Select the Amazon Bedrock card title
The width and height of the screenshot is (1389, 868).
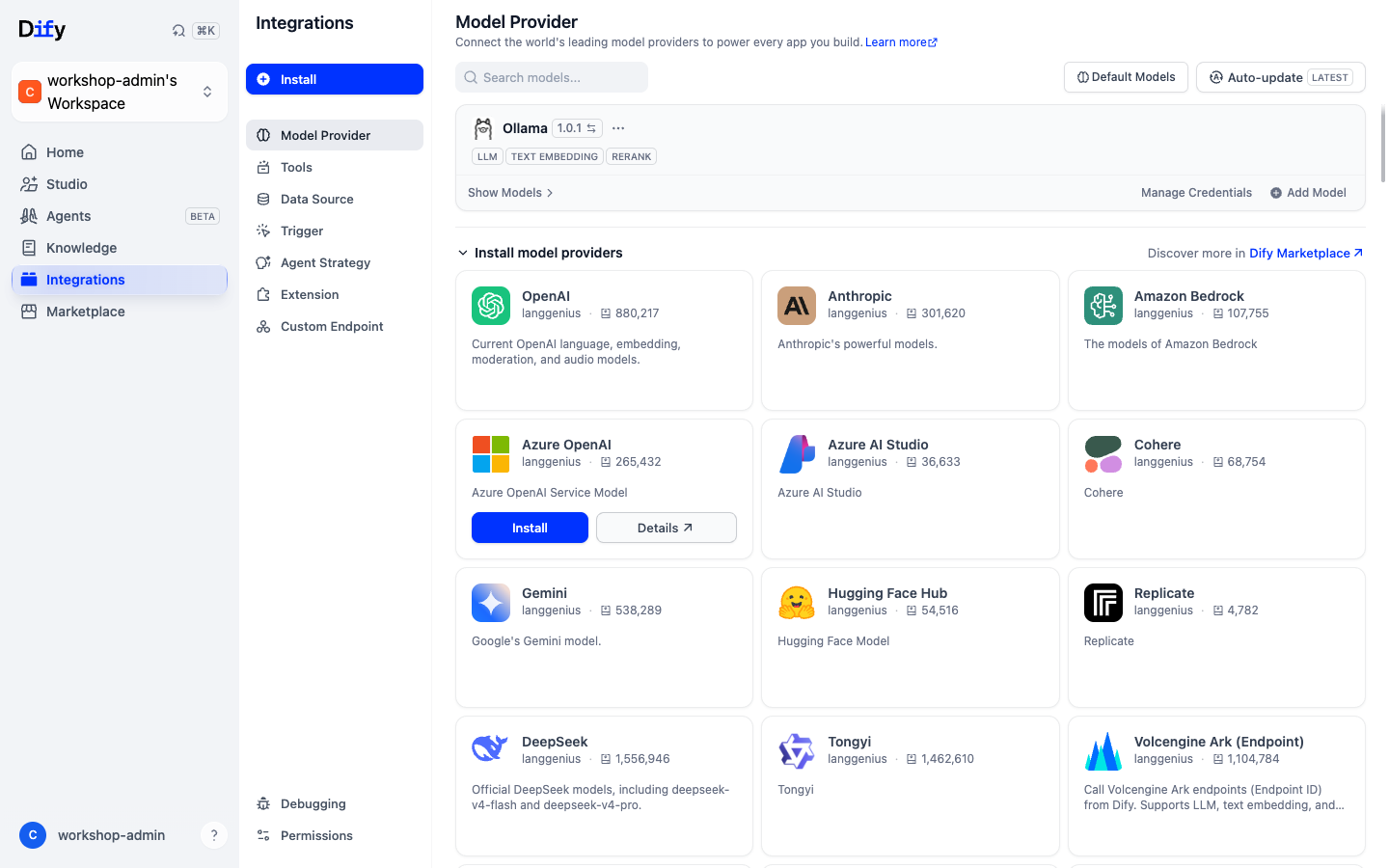pyautogui.click(x=1189, y=296)
